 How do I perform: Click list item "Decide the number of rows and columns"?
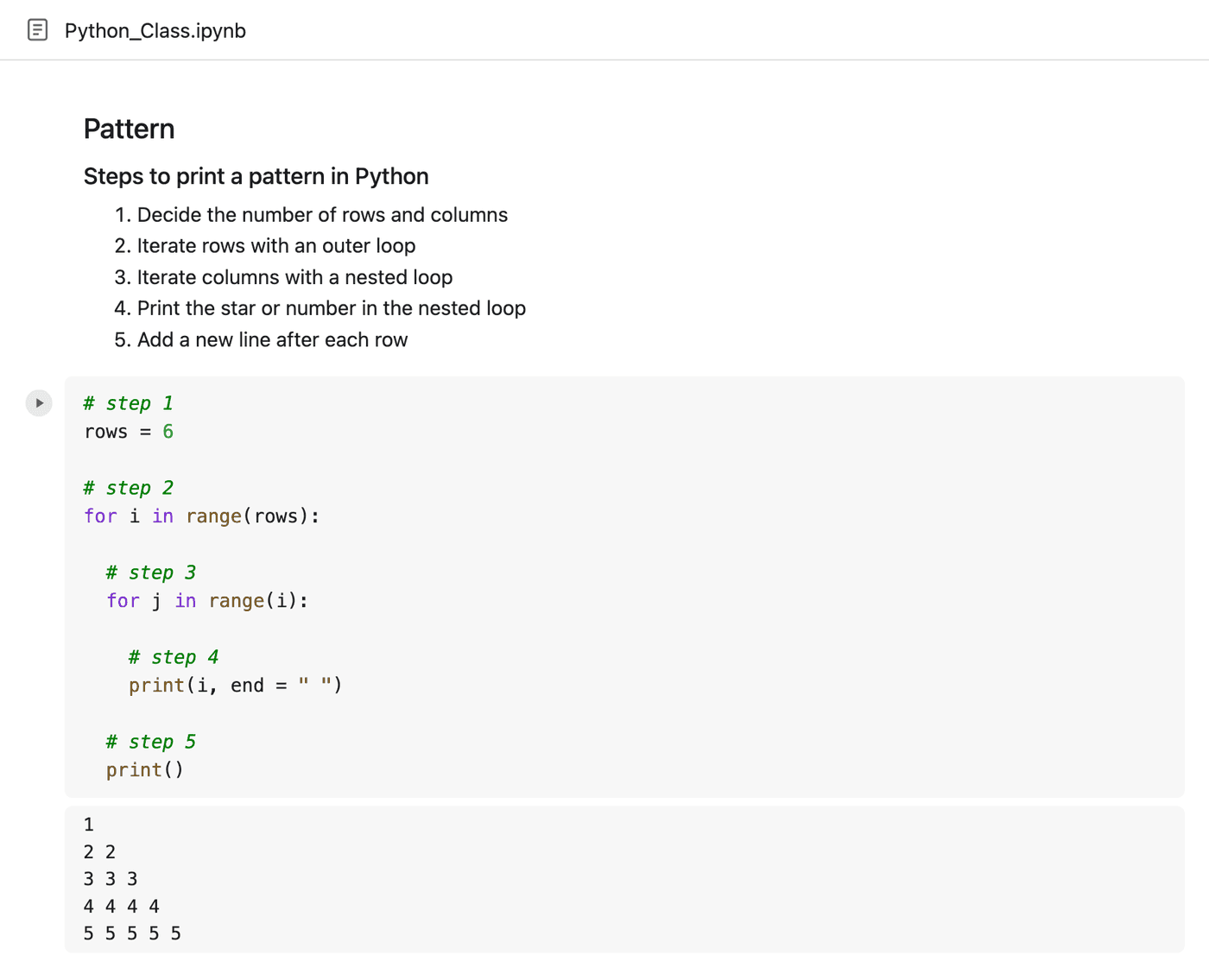(322, 215)
